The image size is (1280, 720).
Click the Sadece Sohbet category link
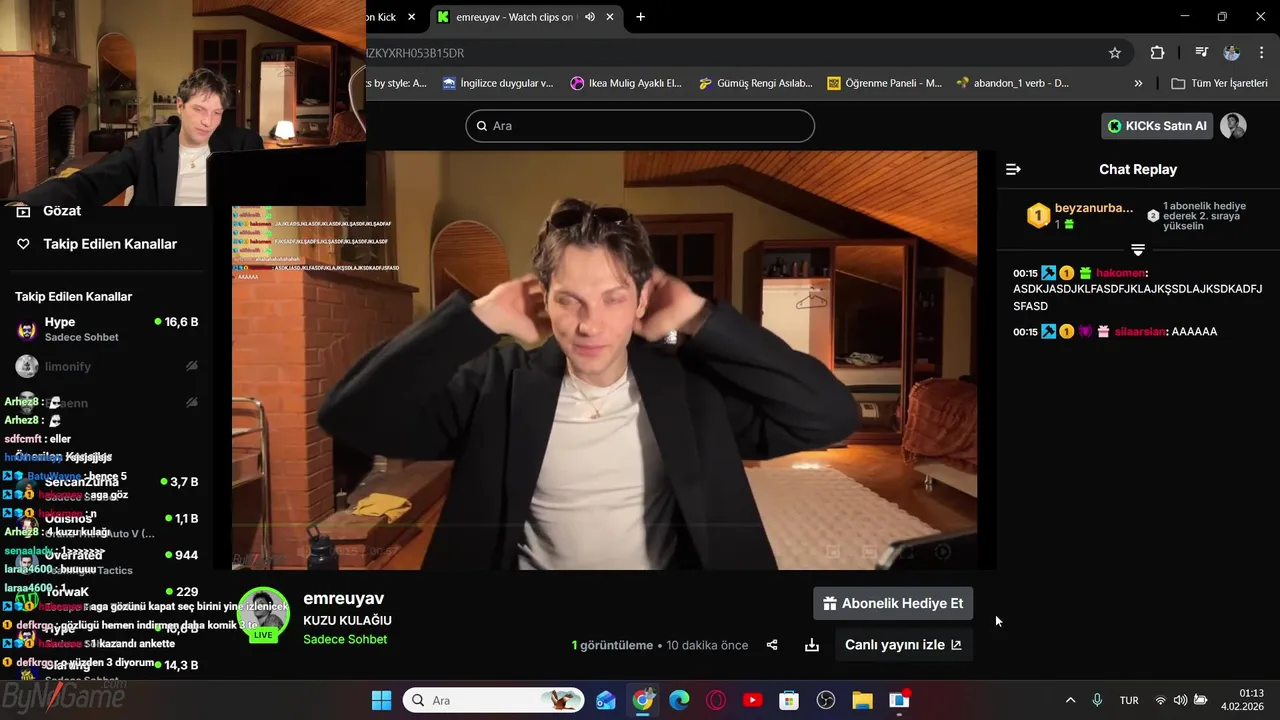[345, 639]
